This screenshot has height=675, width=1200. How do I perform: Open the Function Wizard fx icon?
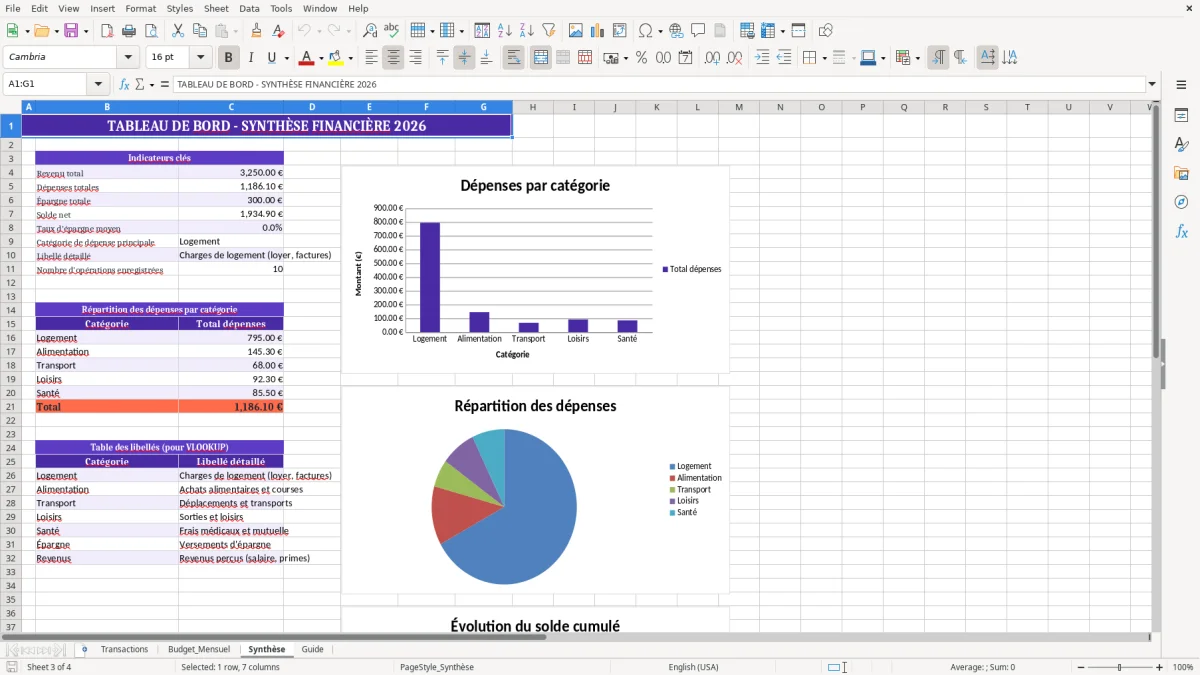pos(125,85)
